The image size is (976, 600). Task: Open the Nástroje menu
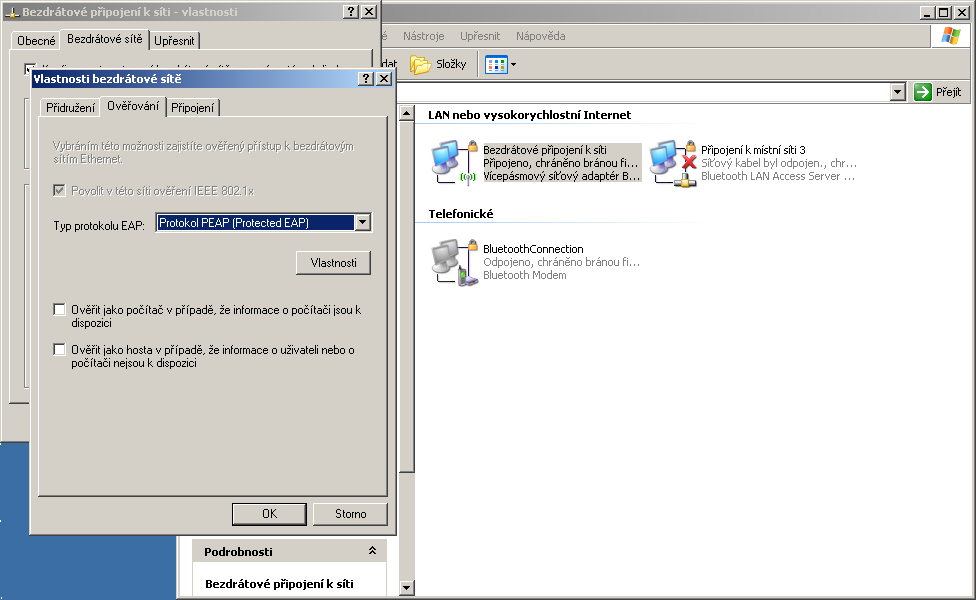click(x=423, y=36)
